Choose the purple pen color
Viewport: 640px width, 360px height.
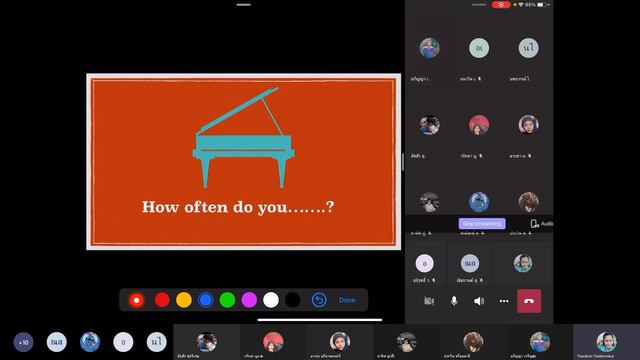pos(249,300)
